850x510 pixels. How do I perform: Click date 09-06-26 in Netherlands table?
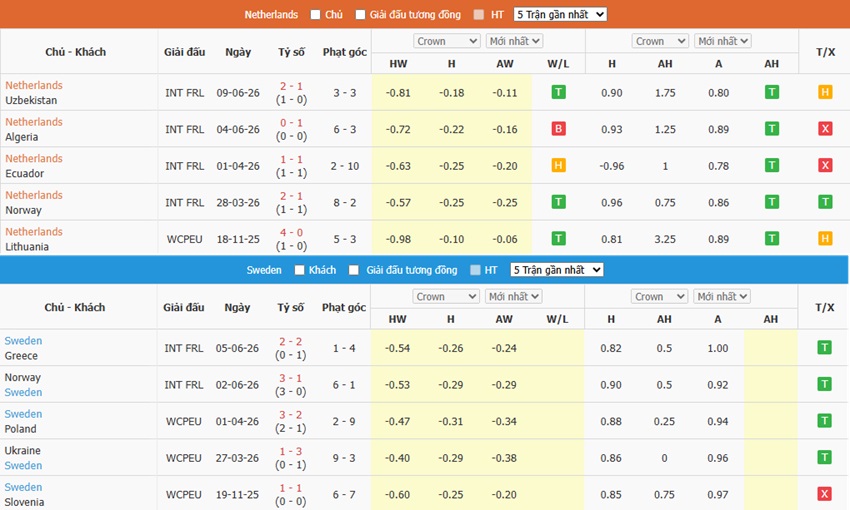click(238, 93)
